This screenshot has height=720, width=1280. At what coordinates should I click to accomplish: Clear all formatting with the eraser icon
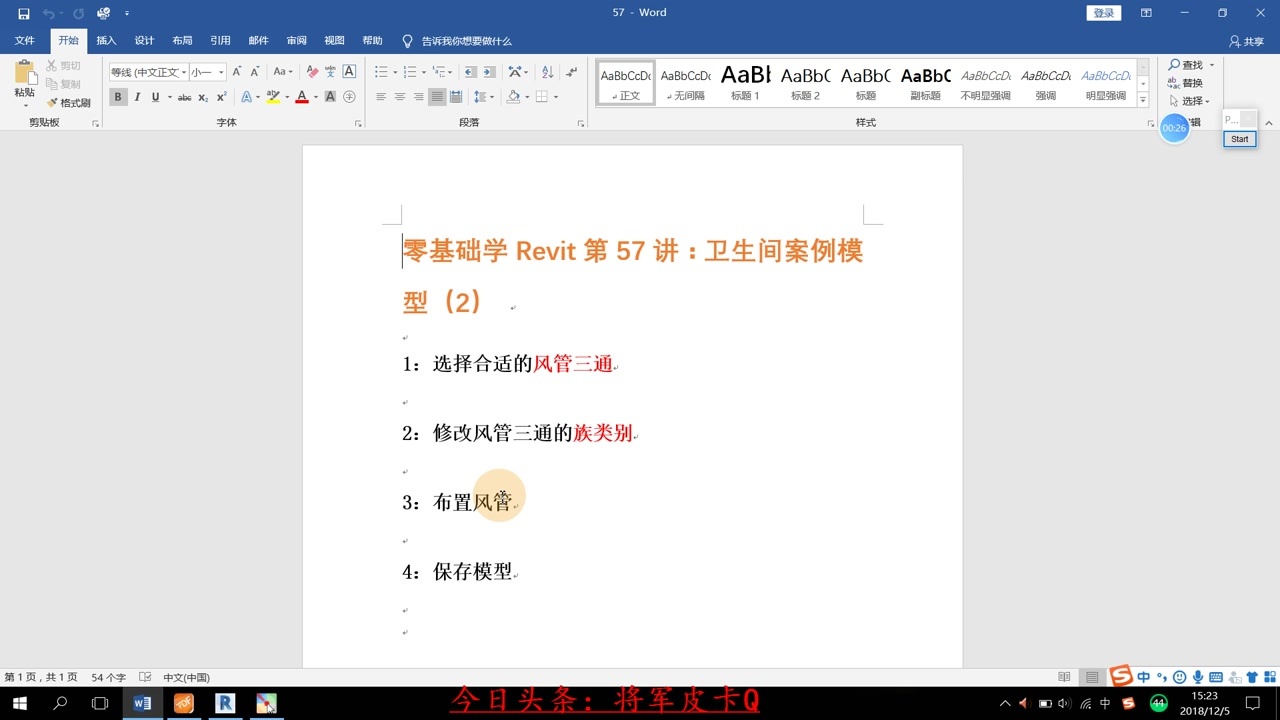pos(312,72)
